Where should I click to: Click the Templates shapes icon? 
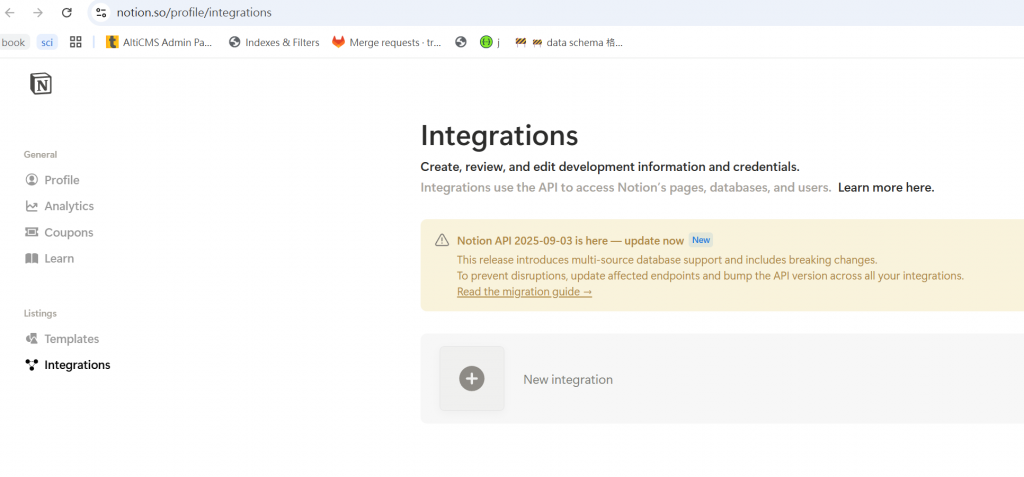31,338
